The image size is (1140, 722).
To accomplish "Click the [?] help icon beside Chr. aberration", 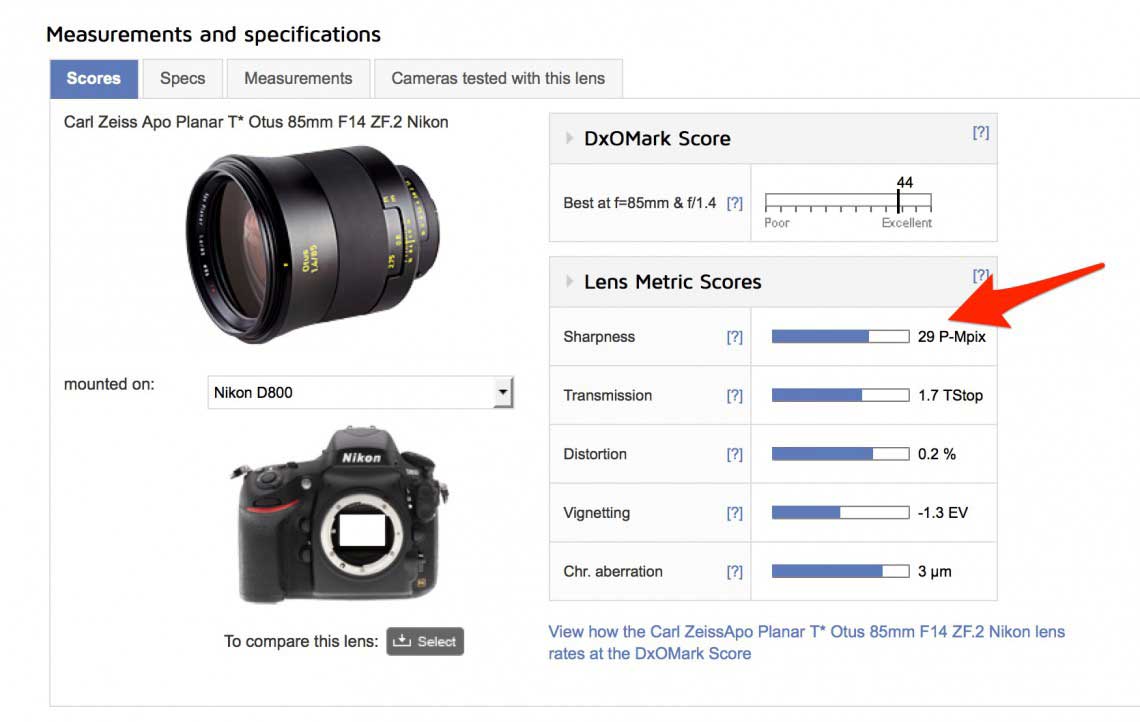I will 734,572.
